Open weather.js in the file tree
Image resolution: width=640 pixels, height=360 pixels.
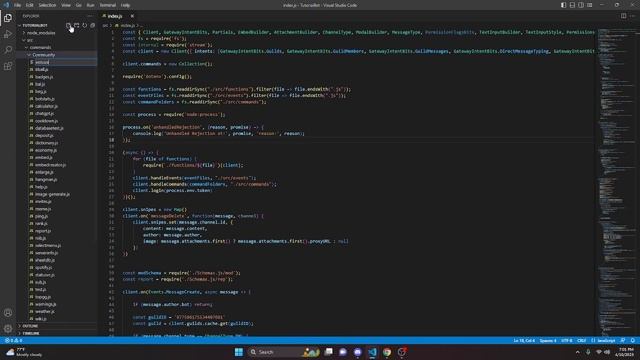[44, 311]
